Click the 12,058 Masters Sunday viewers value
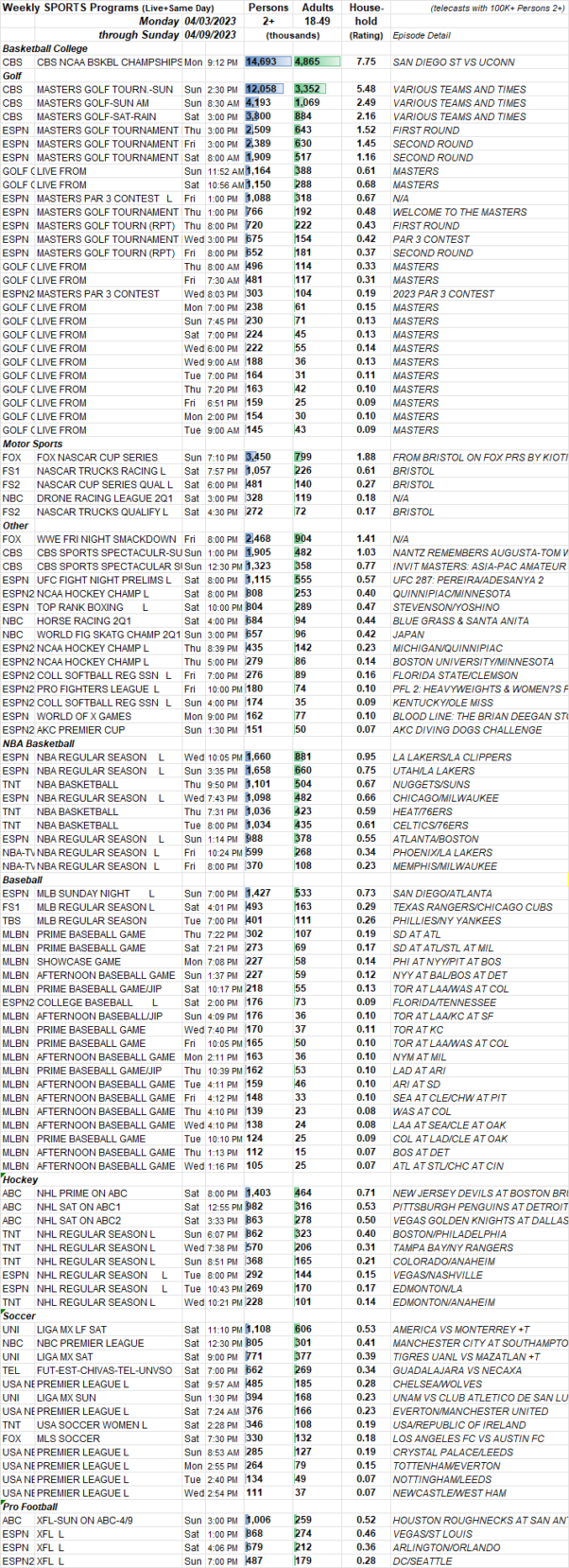Screen dimensions: 569x1568 coord(262,90)
